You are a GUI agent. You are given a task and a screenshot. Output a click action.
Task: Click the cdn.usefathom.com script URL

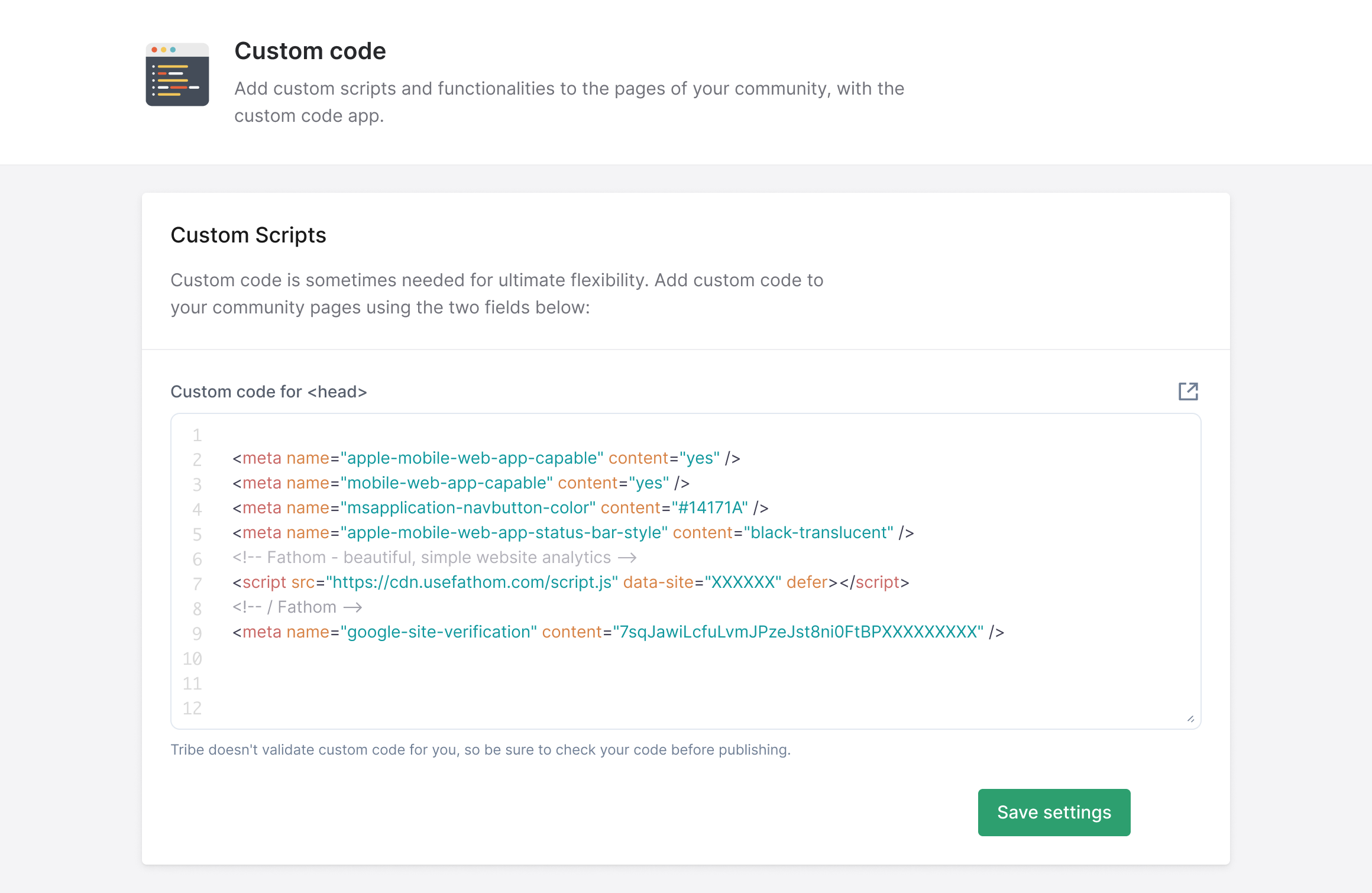click(x=472, y=583)
